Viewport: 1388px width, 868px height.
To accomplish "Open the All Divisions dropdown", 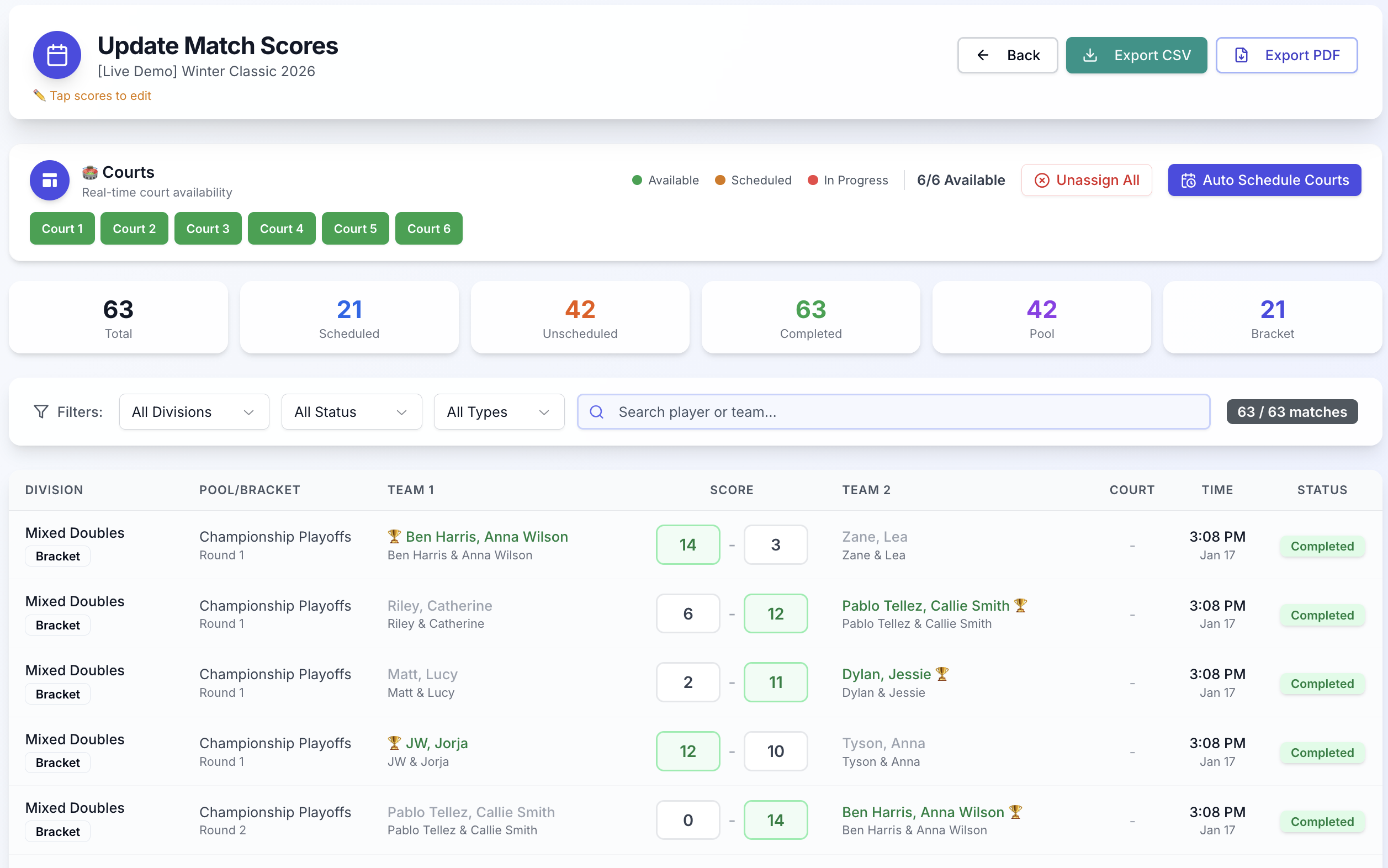I will click(193, 411).
